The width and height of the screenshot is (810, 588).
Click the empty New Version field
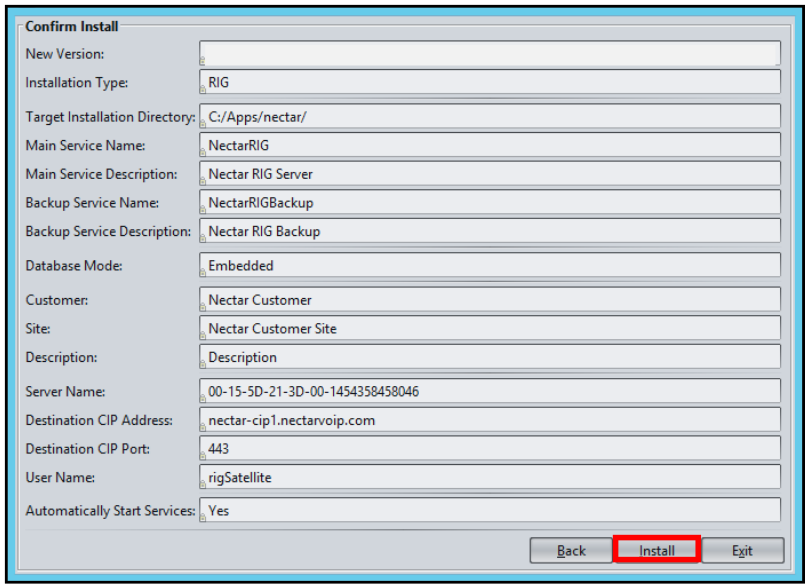point(490,53)
